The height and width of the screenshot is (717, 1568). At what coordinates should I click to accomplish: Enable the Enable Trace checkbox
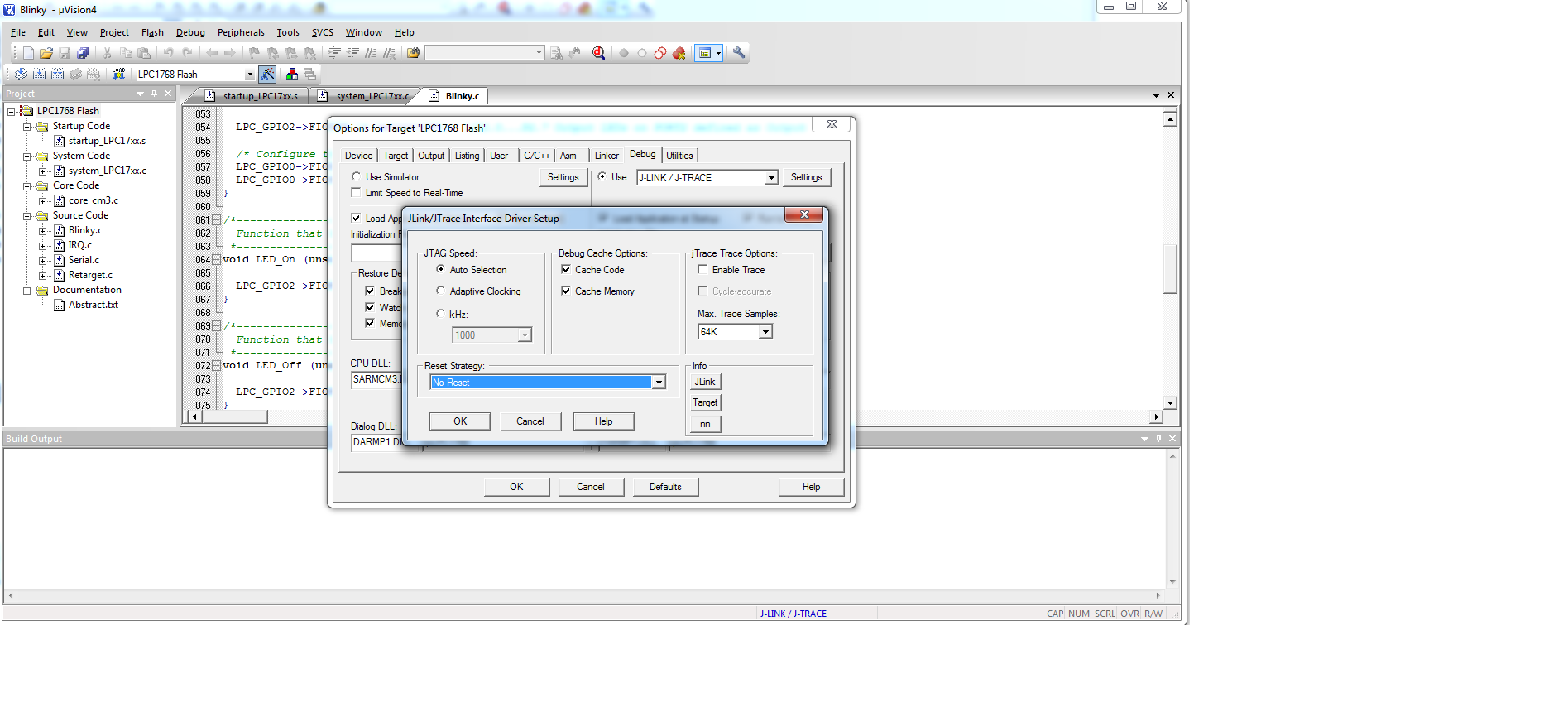click(x=702, y=270)
